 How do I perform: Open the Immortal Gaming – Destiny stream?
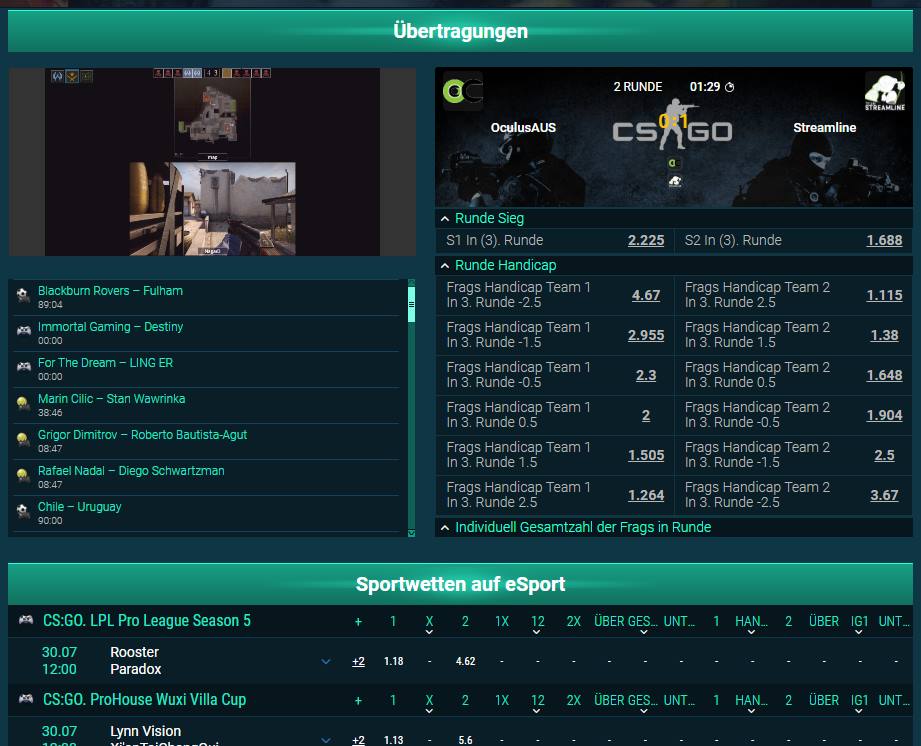coord(110,327)
